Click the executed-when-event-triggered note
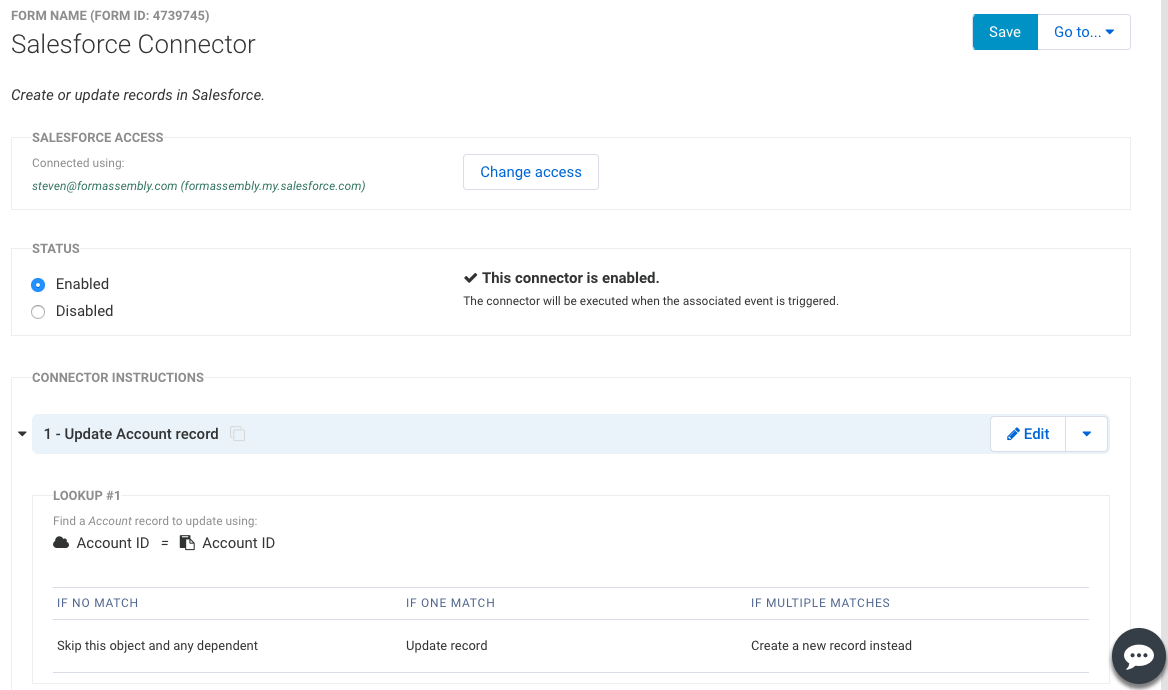Image resolution: width=1168 pixels, height=690 pixels. pyautogui.click(x=651, y=301)
